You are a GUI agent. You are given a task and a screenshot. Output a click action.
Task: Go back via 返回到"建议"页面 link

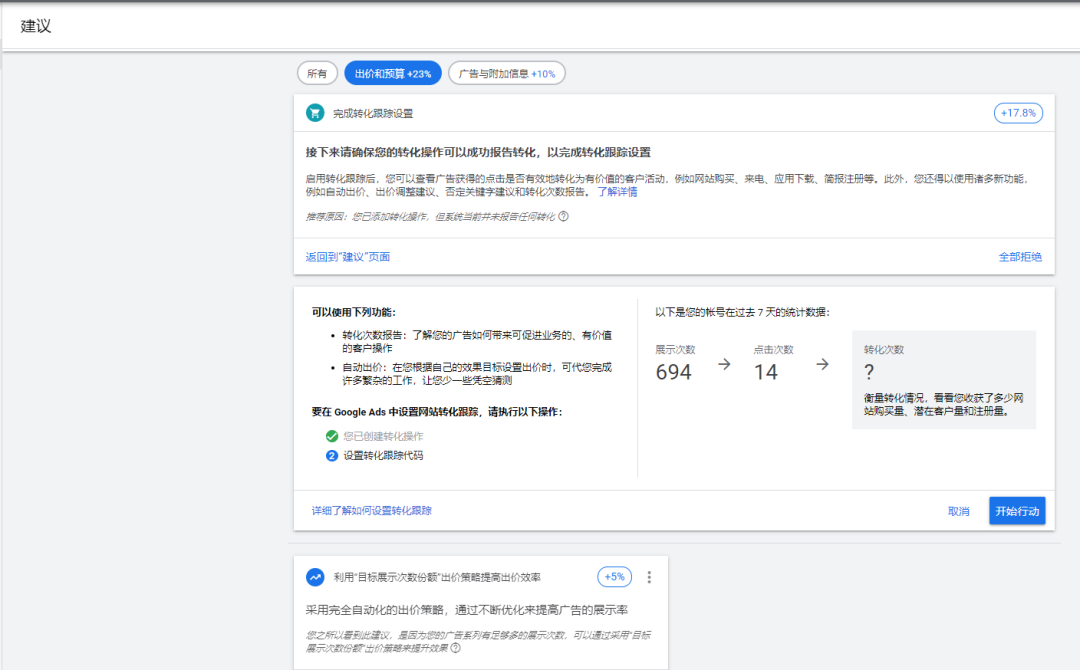pyautogui.click(x=348, y=257)
